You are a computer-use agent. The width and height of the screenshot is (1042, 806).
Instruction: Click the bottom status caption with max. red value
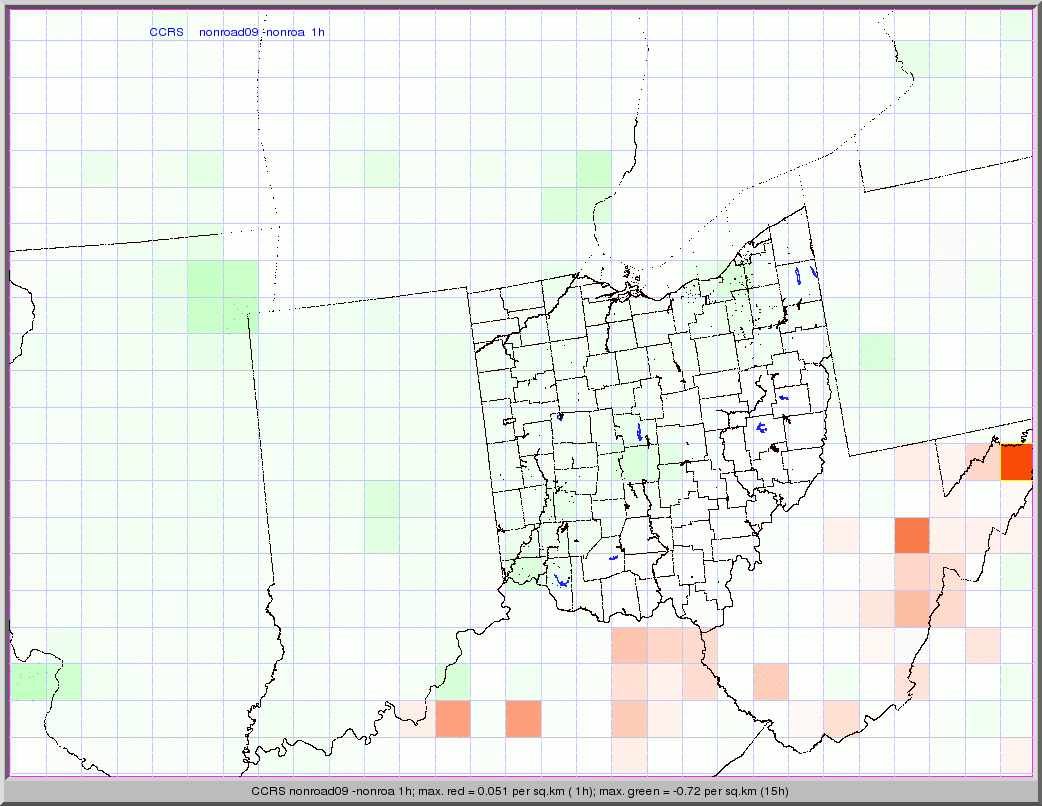click(x=520, y=791)
